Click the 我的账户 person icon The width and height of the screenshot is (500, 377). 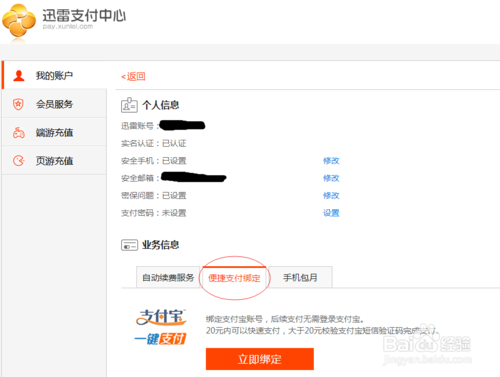pyautogui.click(x=19, y=76)
